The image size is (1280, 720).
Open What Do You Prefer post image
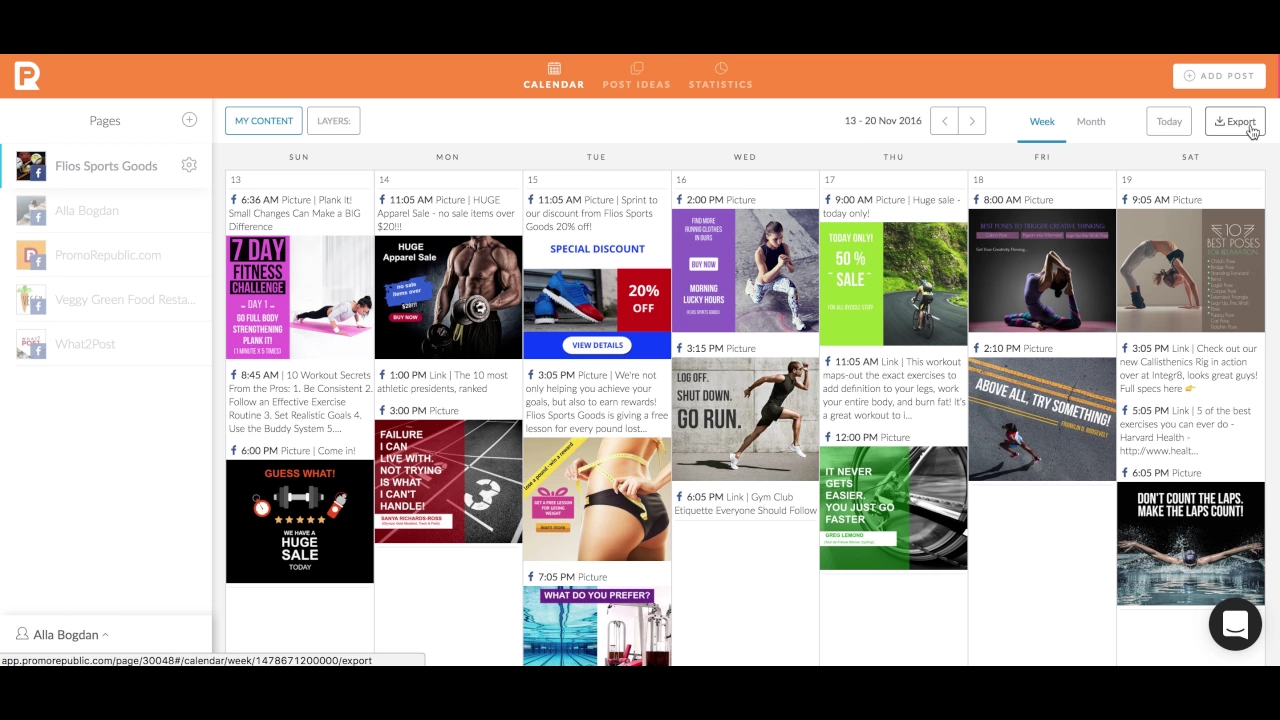tap(597, 626)
